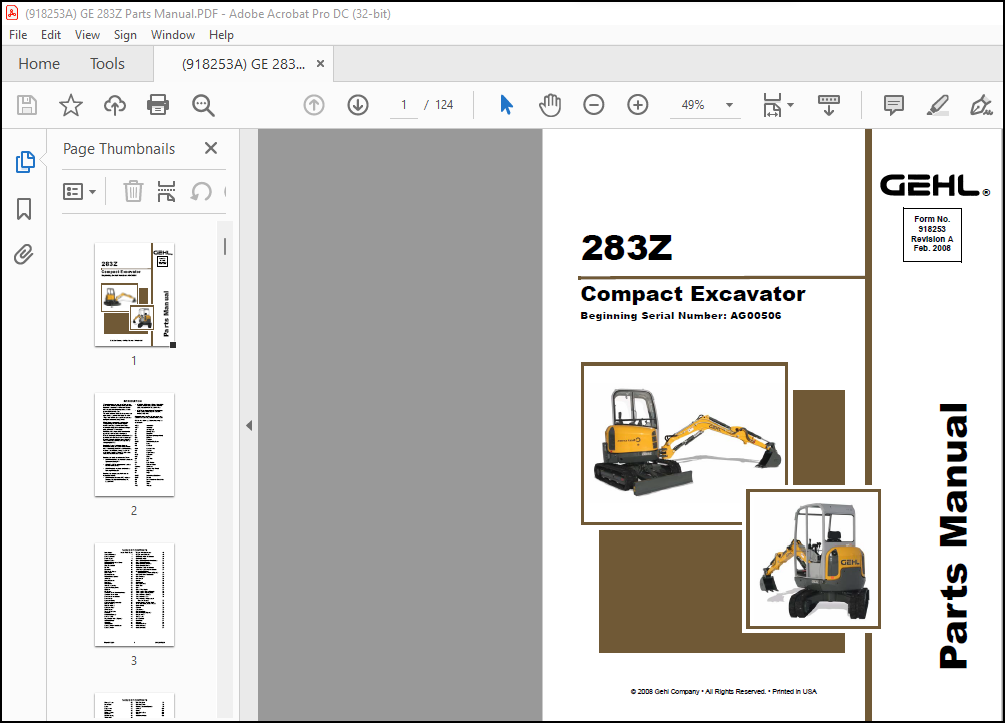Image resolution: width=1005 pixels, height=723 pixels.
Task: Click the "Parts Manual" vertical title
Action: point(954,536)
